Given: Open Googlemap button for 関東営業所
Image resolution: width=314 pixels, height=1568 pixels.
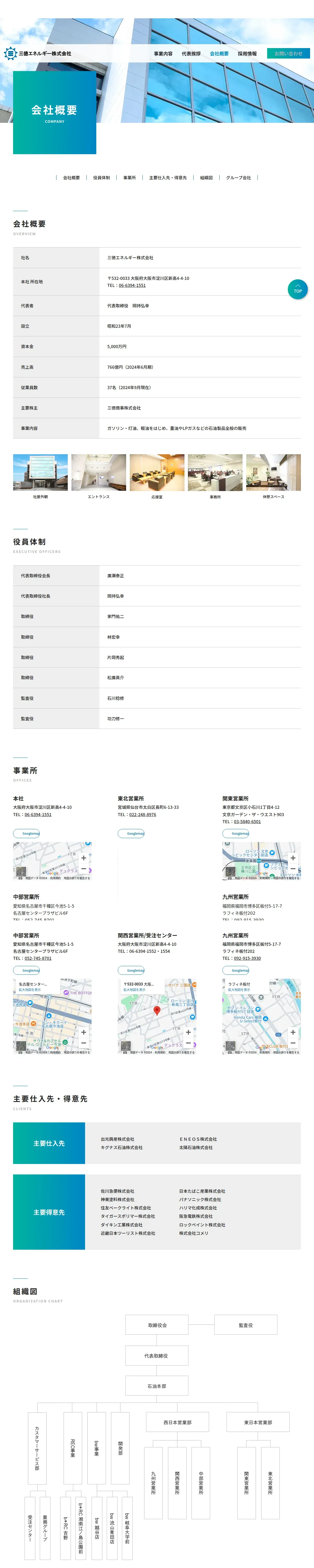Looking at the screenshot, I should 236,833.
